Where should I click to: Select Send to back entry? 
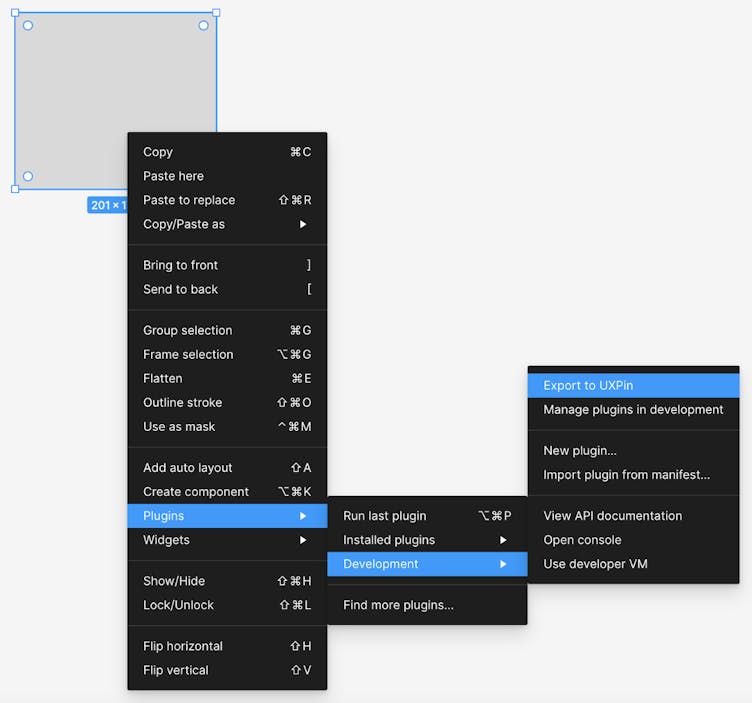tap(227, 289)
